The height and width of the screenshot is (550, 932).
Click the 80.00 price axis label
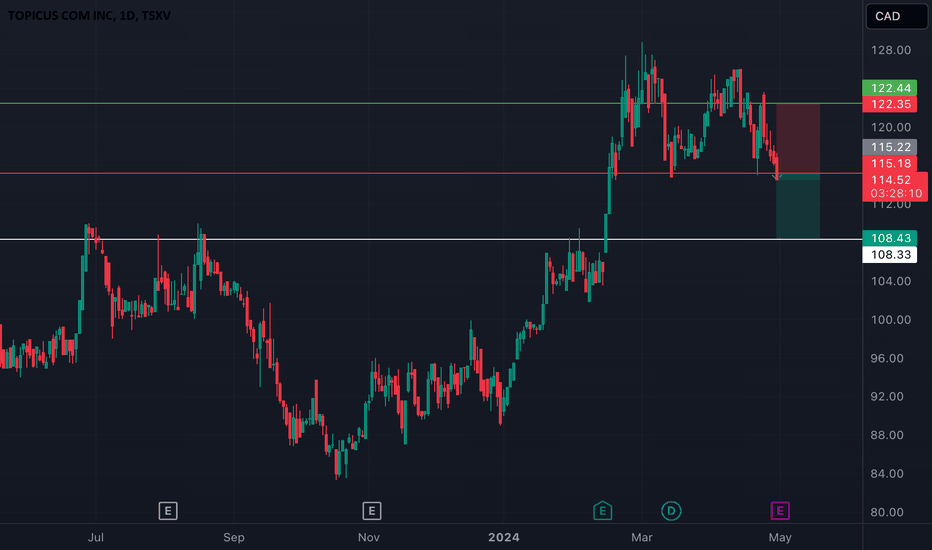tap(886, 512)
